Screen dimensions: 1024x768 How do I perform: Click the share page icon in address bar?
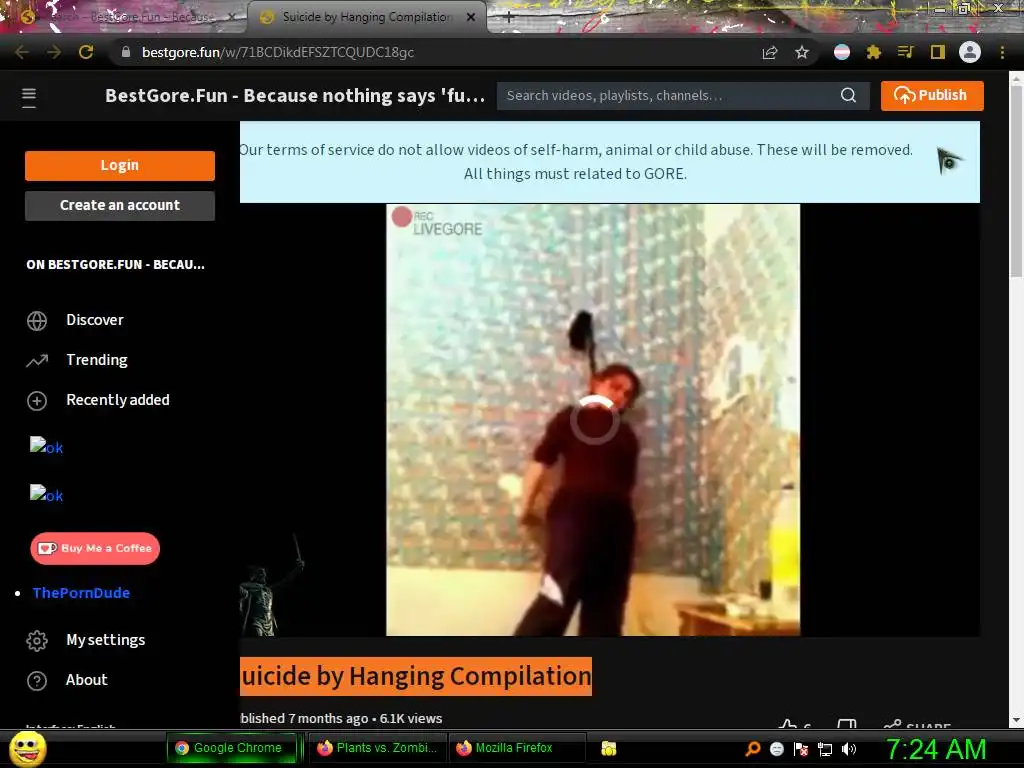tap(770, 52)
